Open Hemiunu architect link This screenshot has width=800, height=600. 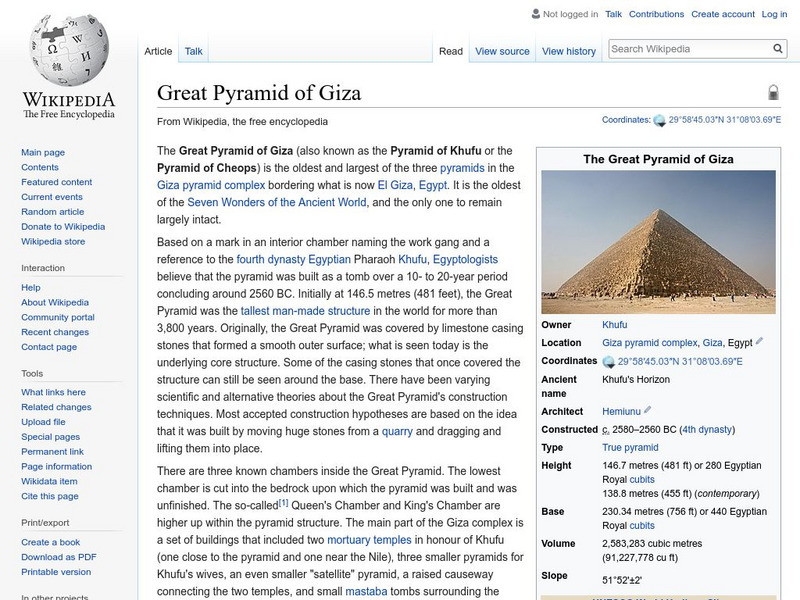click(x=621, y=411)
